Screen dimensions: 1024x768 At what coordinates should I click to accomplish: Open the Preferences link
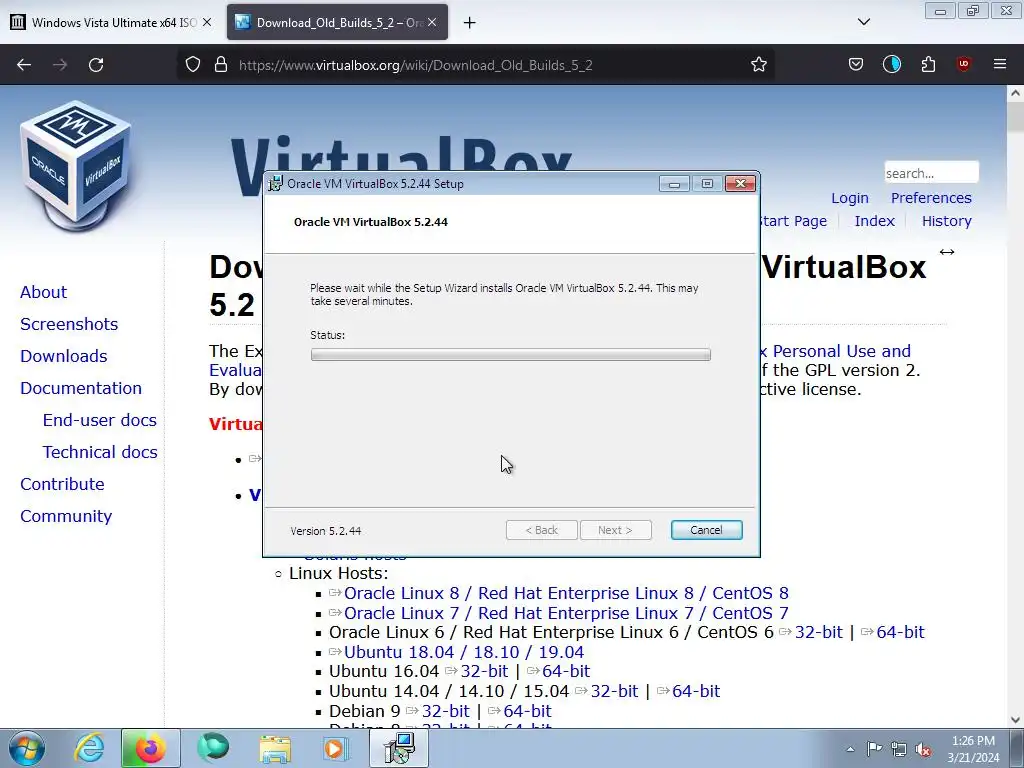tap(931, 198)
